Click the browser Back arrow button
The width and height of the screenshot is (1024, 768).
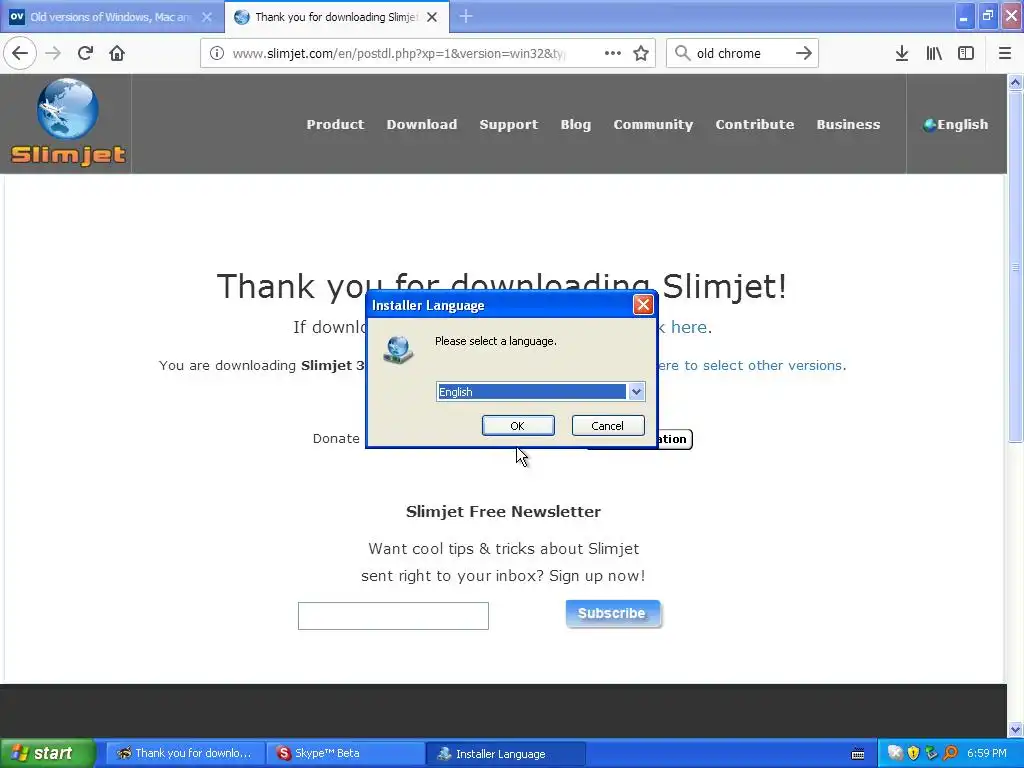click(x=20, y=53)
